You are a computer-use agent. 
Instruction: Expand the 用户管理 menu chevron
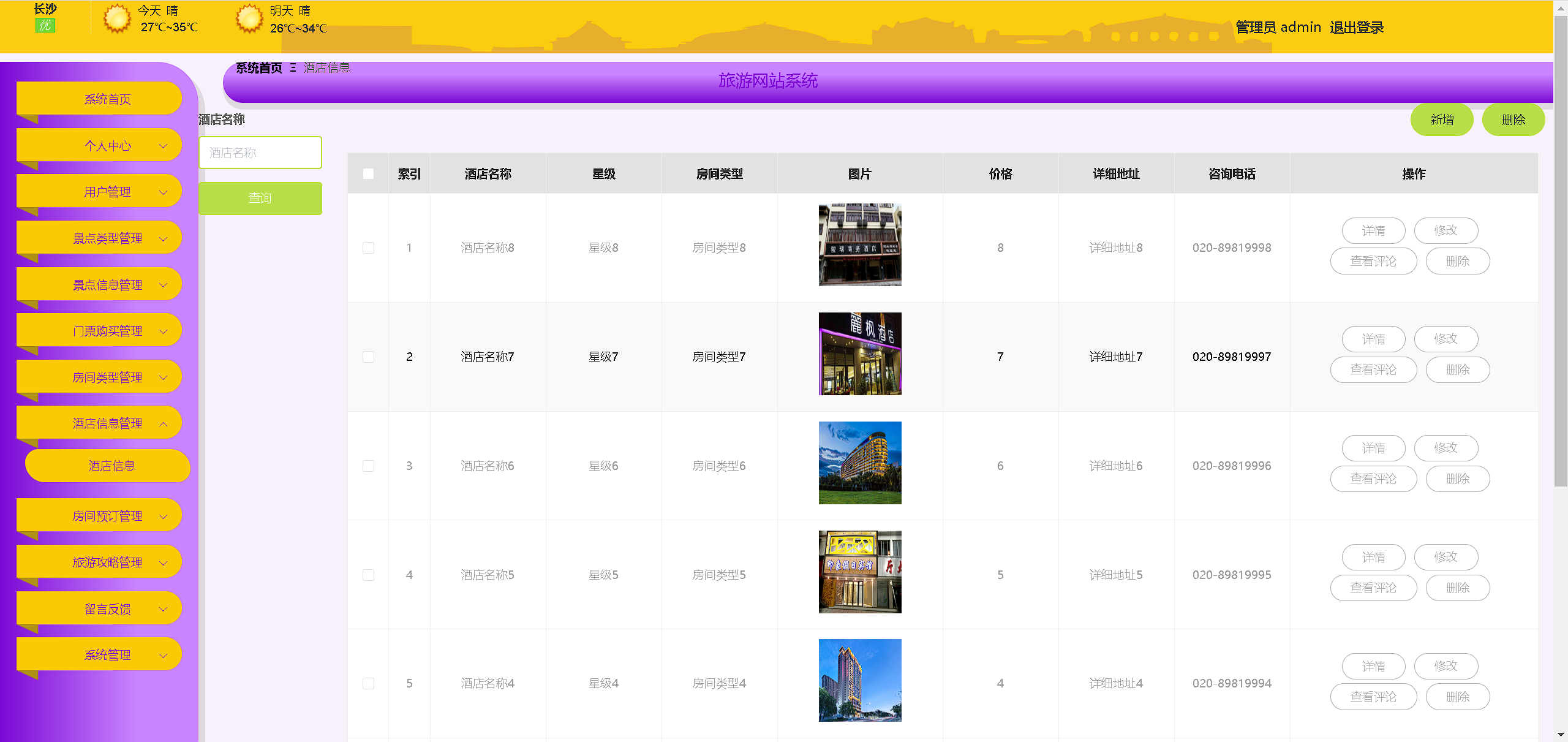pos(164,192)
